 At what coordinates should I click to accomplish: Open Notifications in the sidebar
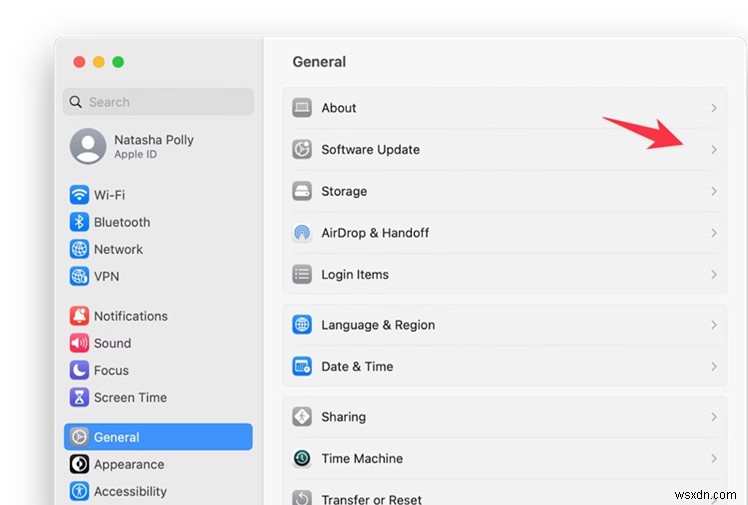click(x=158, y=316)
